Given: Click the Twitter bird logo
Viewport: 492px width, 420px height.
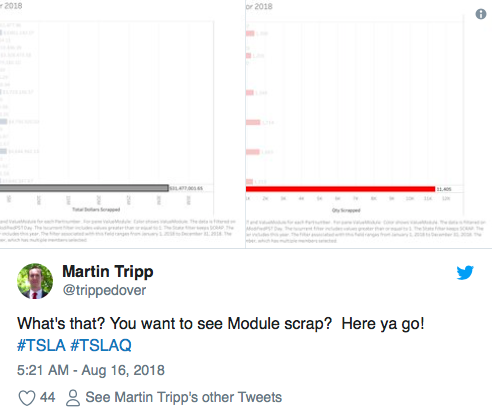Looking at the screenshot, I should pos(465,272).
